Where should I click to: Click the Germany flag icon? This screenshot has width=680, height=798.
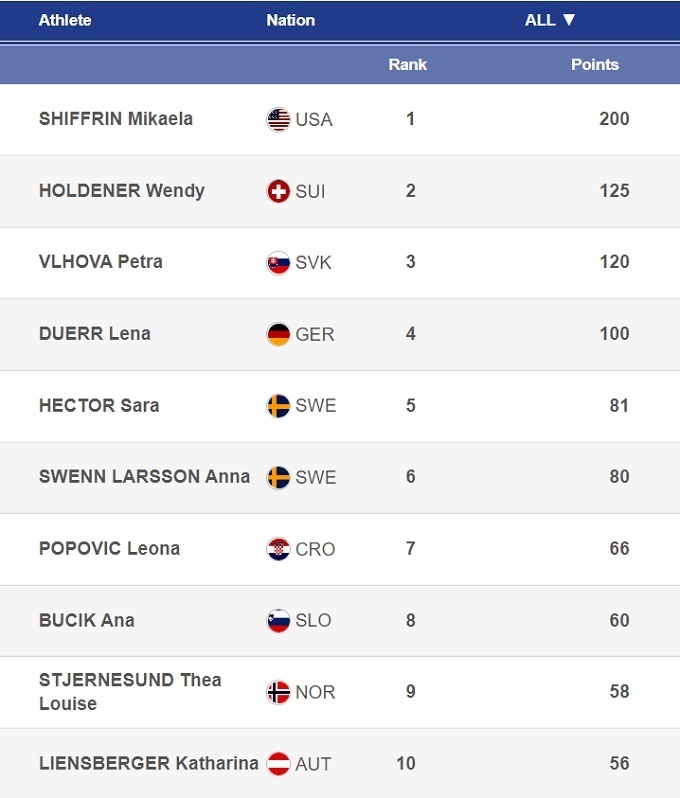pyautogui.click(x=278, y=334)
